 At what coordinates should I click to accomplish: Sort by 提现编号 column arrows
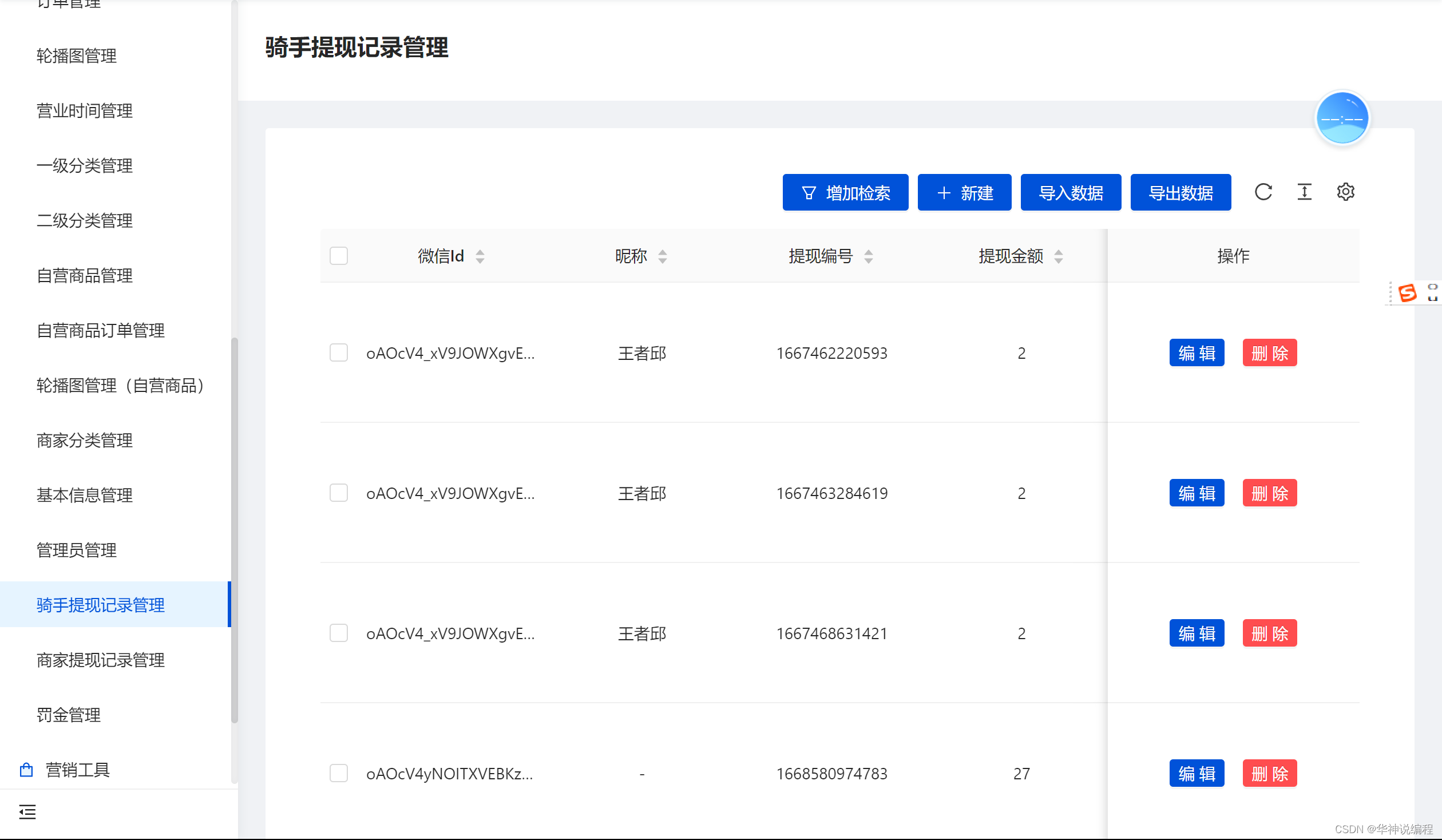coord(869,256)
